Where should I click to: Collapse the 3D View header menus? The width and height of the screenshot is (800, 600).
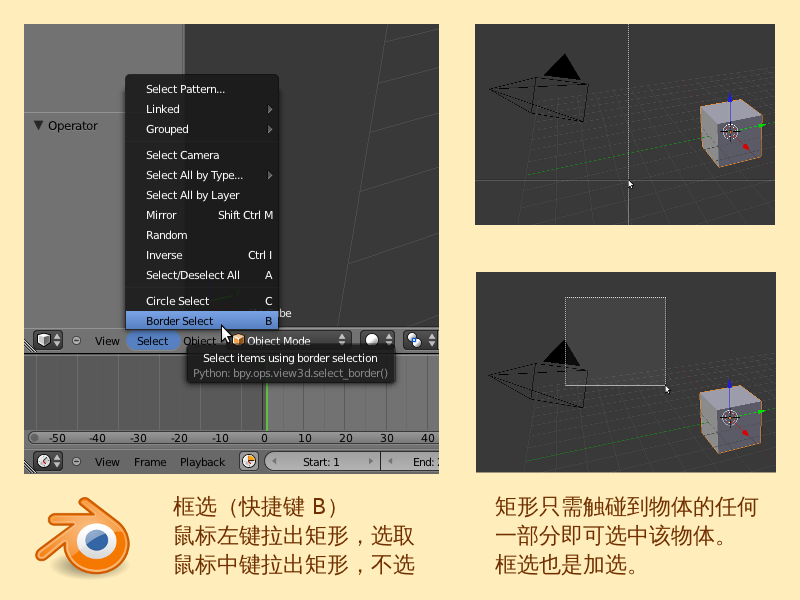coord(77,340)
